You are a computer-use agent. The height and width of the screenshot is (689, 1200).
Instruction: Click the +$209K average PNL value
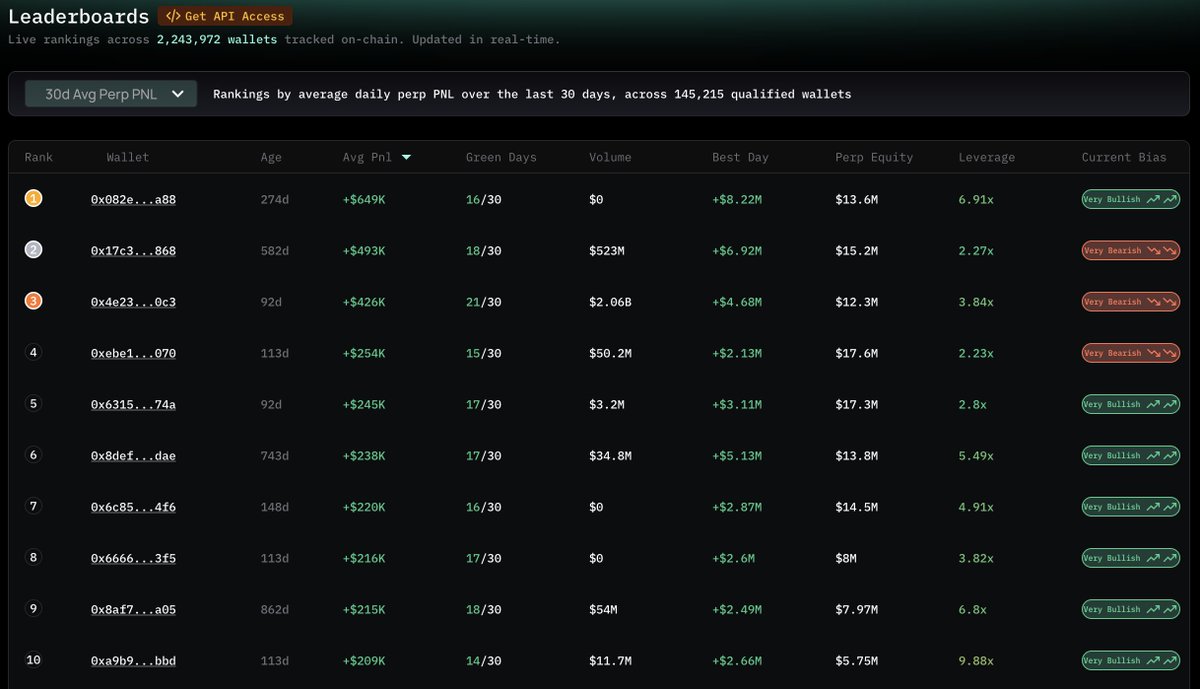click(364, 661)
